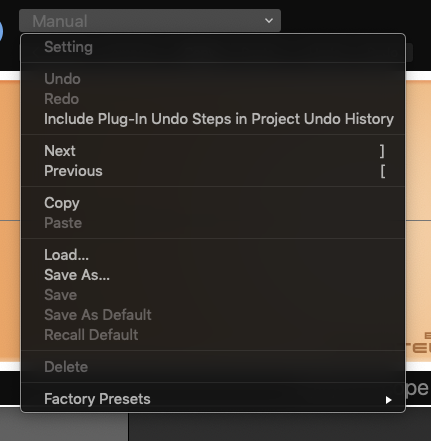Expand the Factory Presets submenu arrow
Screen dimensions: 431x441
(388, 400)
